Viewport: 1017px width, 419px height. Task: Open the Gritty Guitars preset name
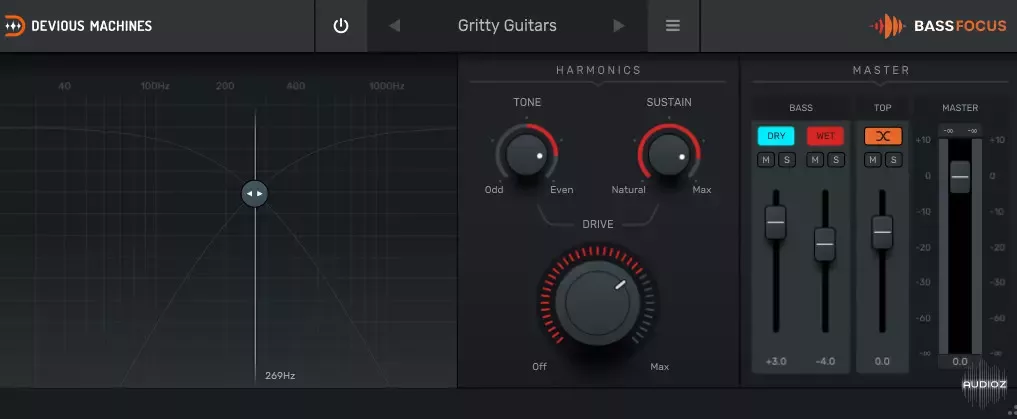pyautogui.click(x=507, y=26)
